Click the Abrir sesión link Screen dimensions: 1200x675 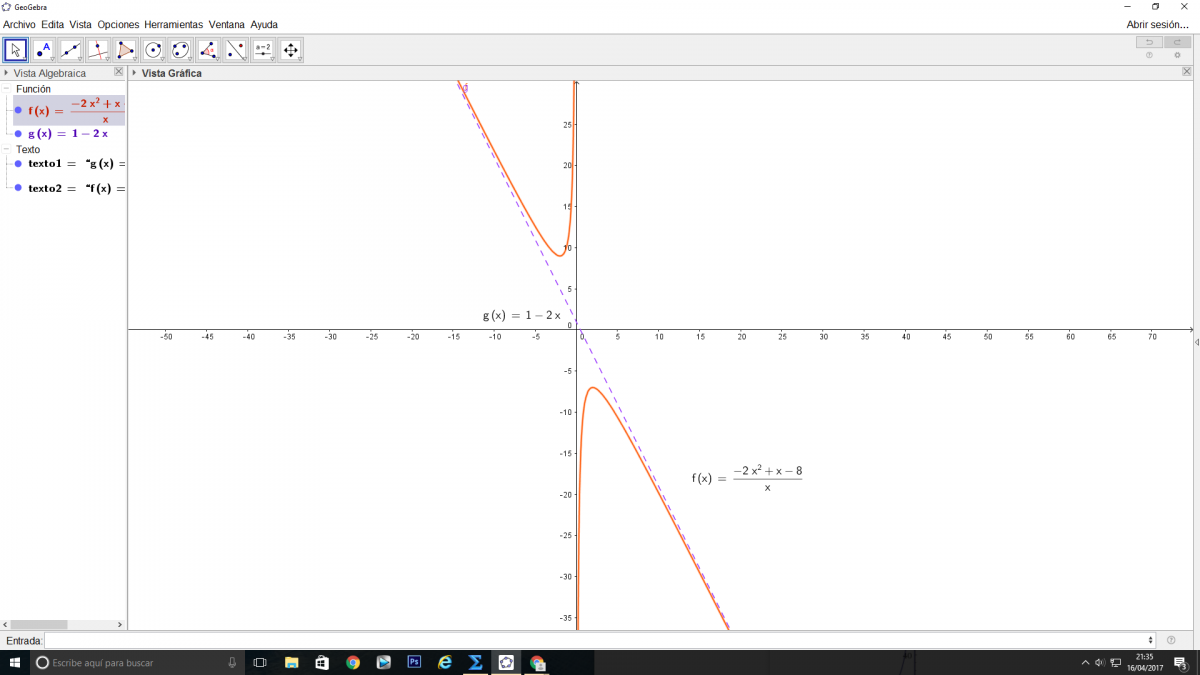click(x=1157, y=24)
